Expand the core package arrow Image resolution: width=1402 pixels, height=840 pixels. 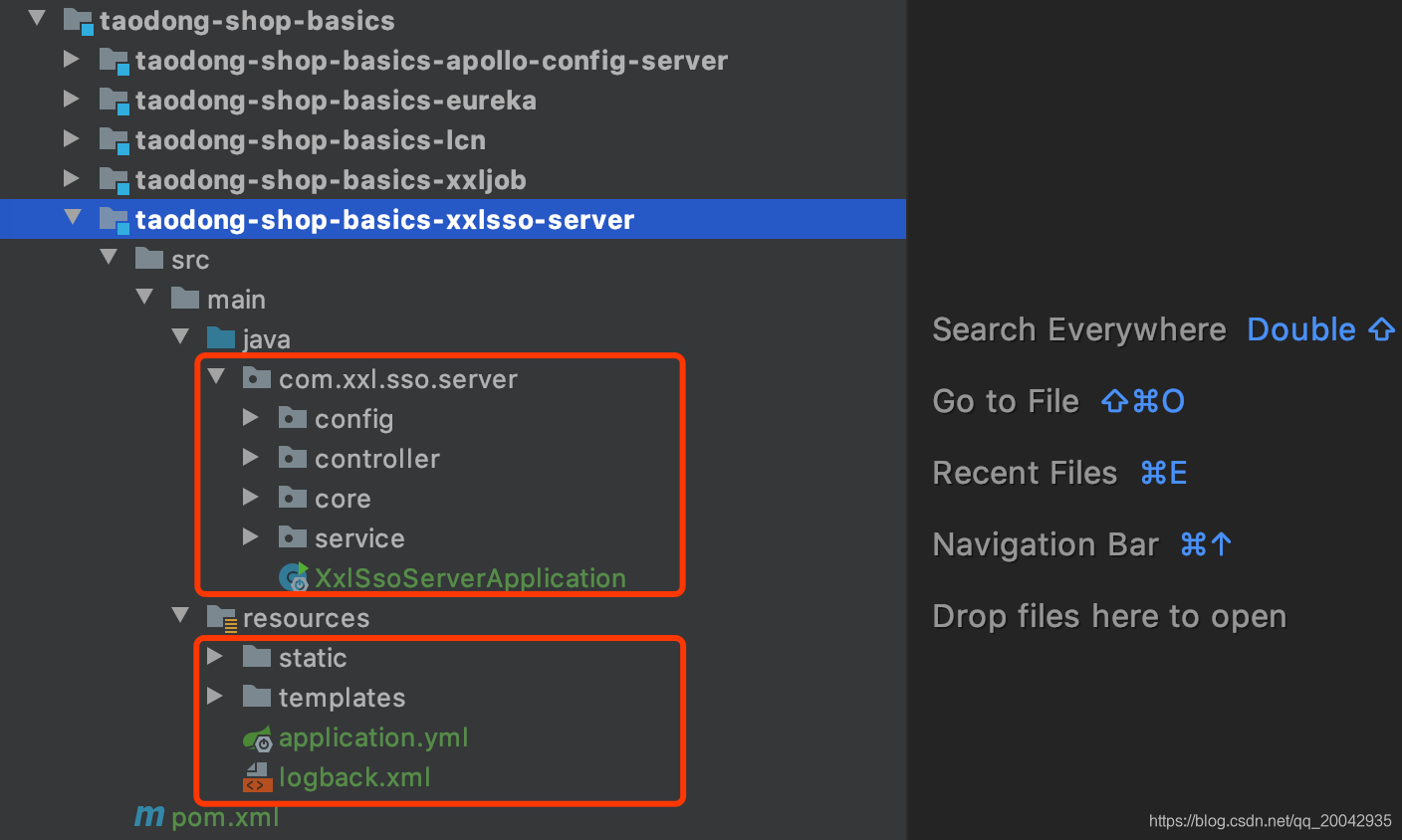250,497
